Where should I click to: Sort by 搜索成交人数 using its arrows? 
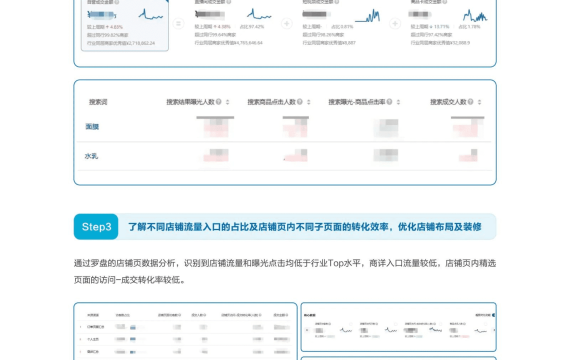pos(479,102)
